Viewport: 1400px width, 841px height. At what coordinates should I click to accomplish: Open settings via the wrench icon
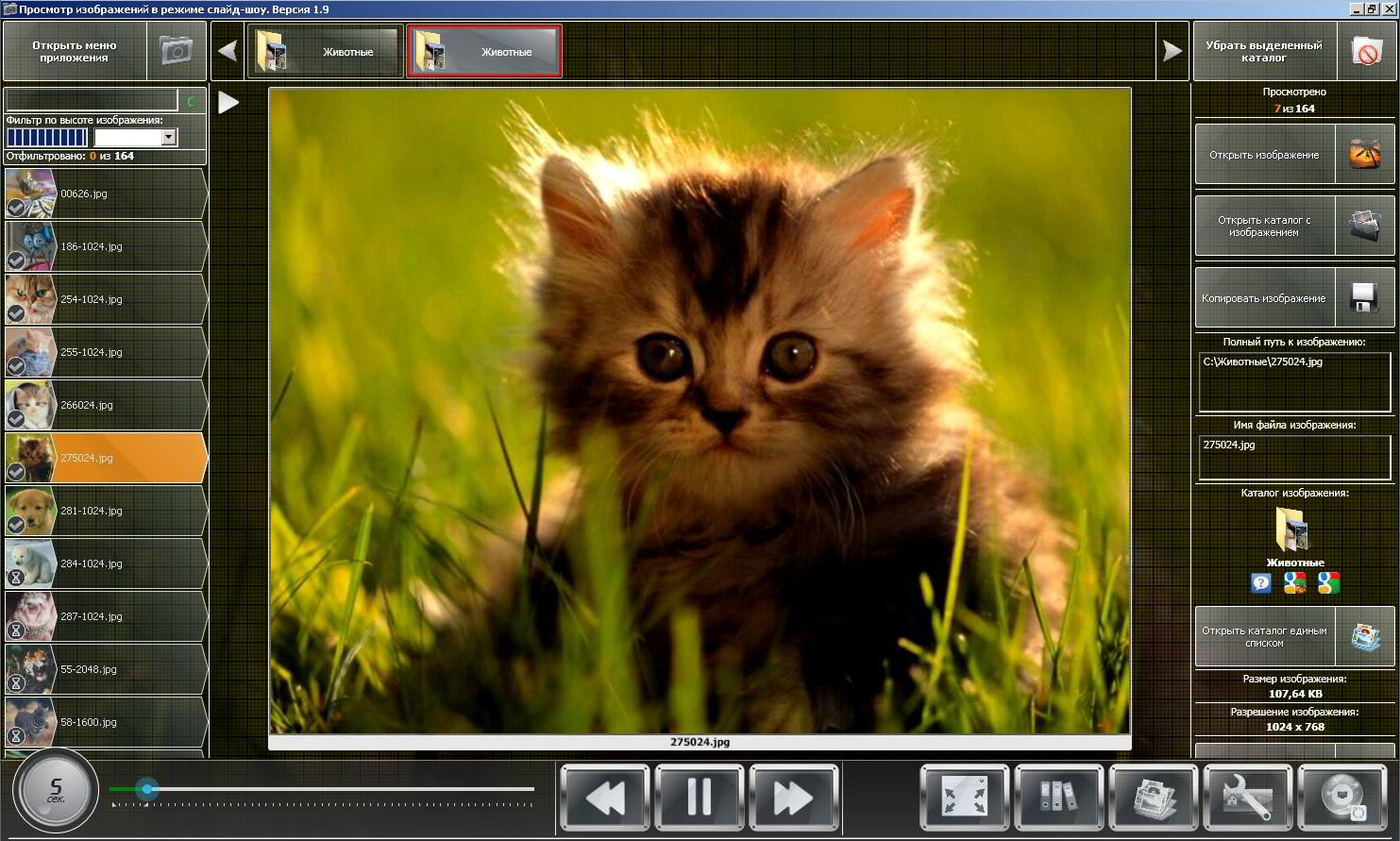point(1248,798)
